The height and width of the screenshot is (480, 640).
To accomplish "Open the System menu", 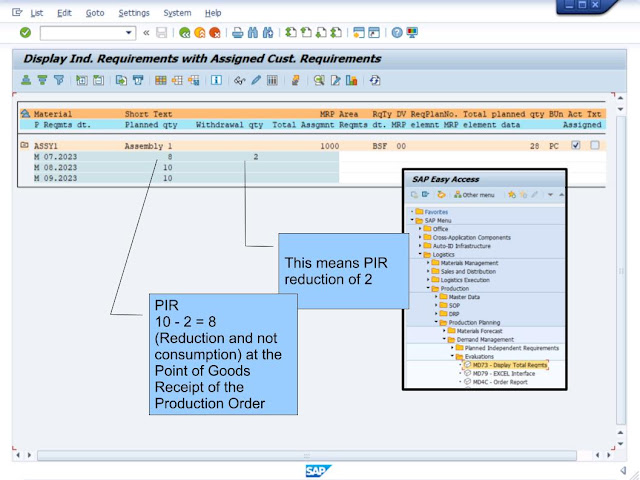I will (x=177, y=13).
